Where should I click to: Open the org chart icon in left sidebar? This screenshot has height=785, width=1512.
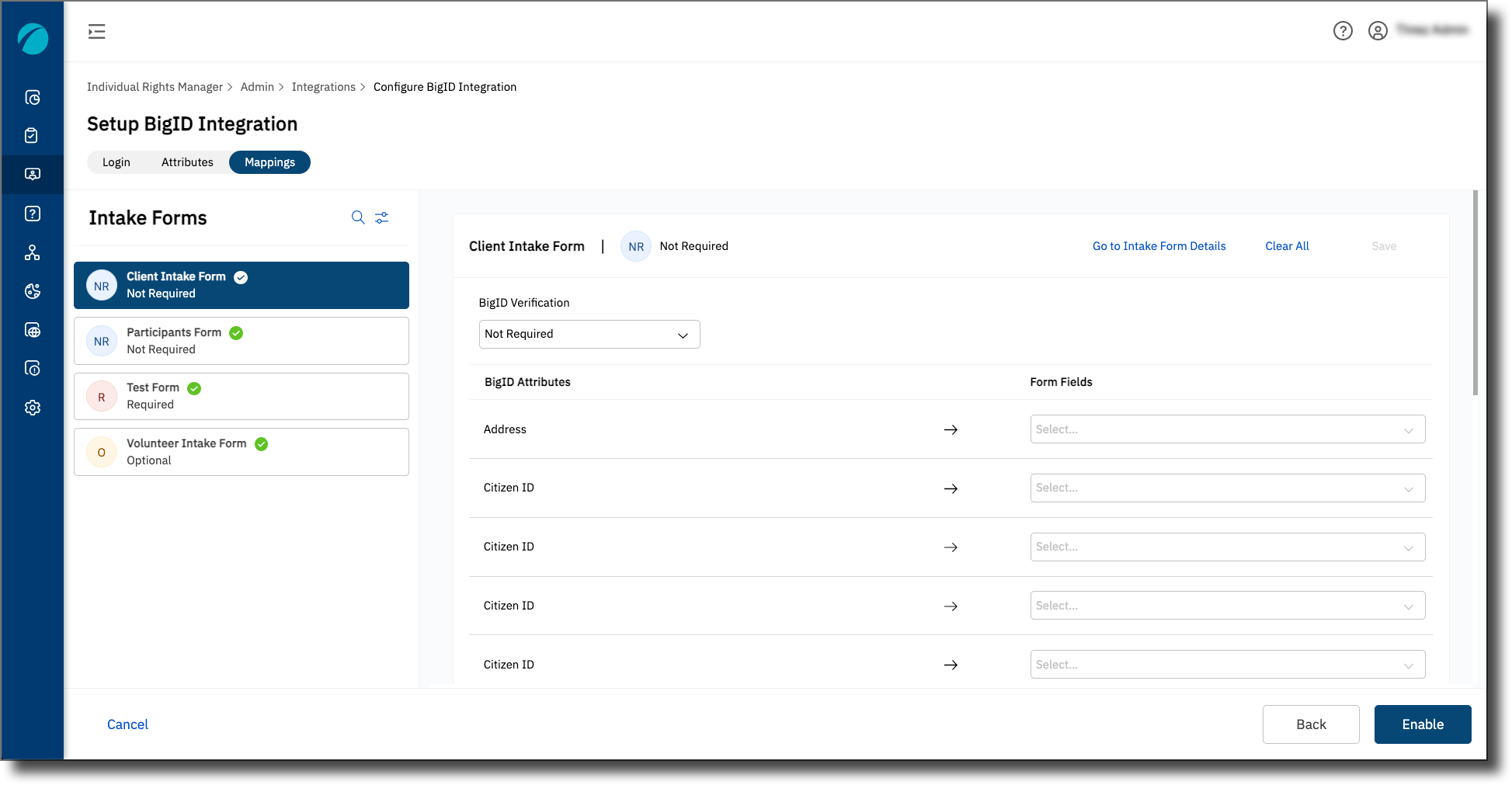(x=32, y=252)
